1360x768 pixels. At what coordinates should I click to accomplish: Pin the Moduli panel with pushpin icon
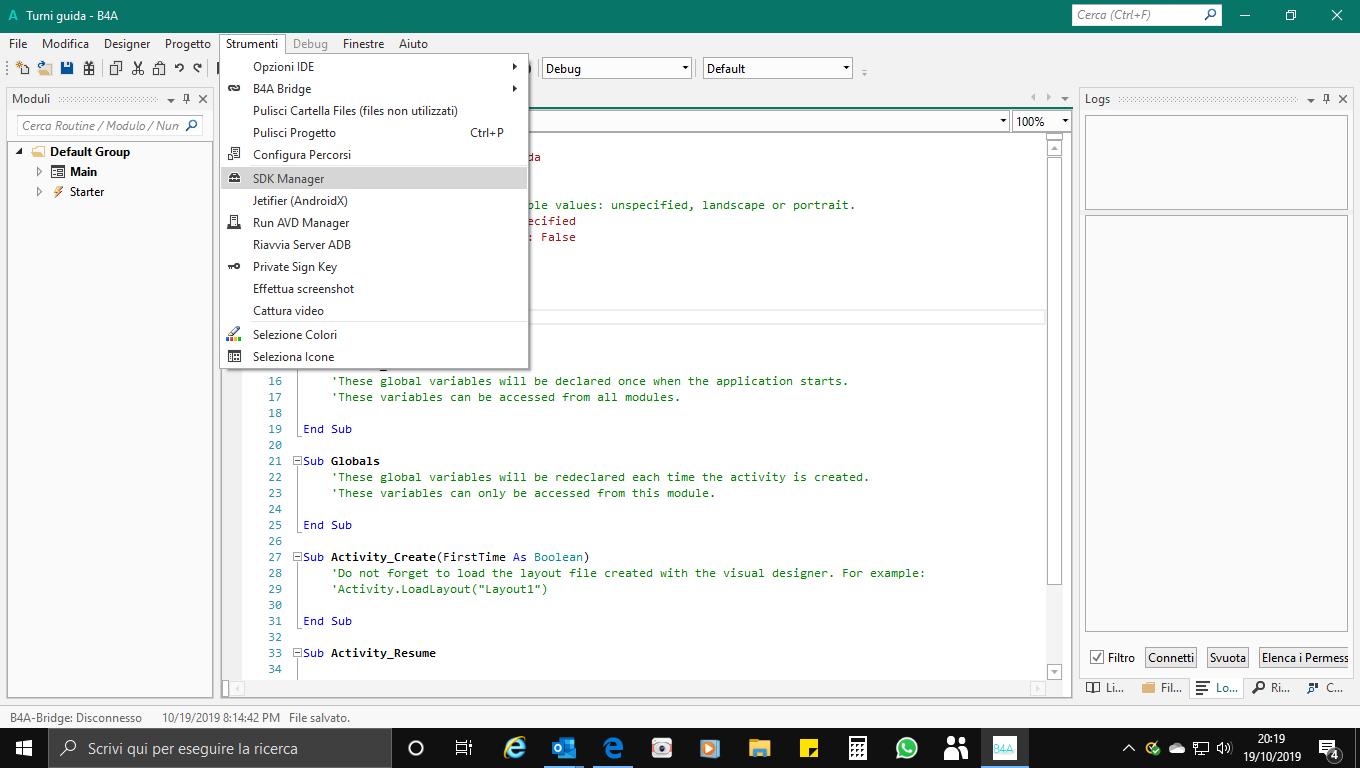[186, 99]
